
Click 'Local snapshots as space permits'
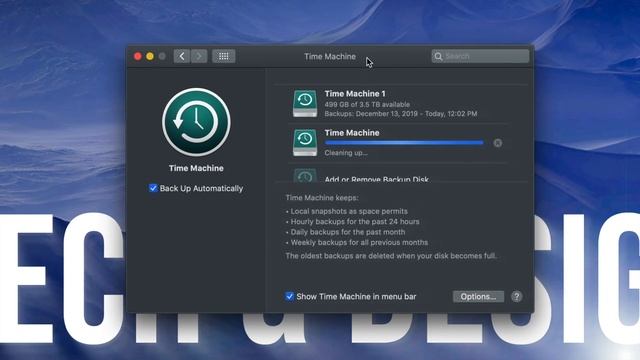[x=349, y=211]
